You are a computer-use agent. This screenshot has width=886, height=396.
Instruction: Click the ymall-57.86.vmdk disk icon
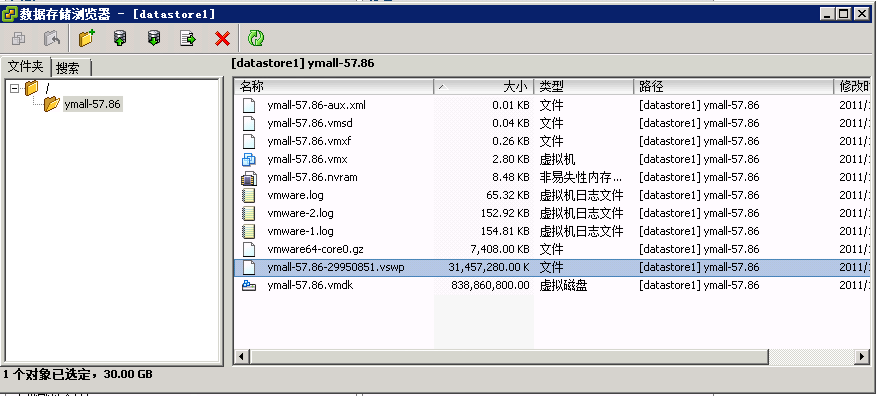(249, 286)
